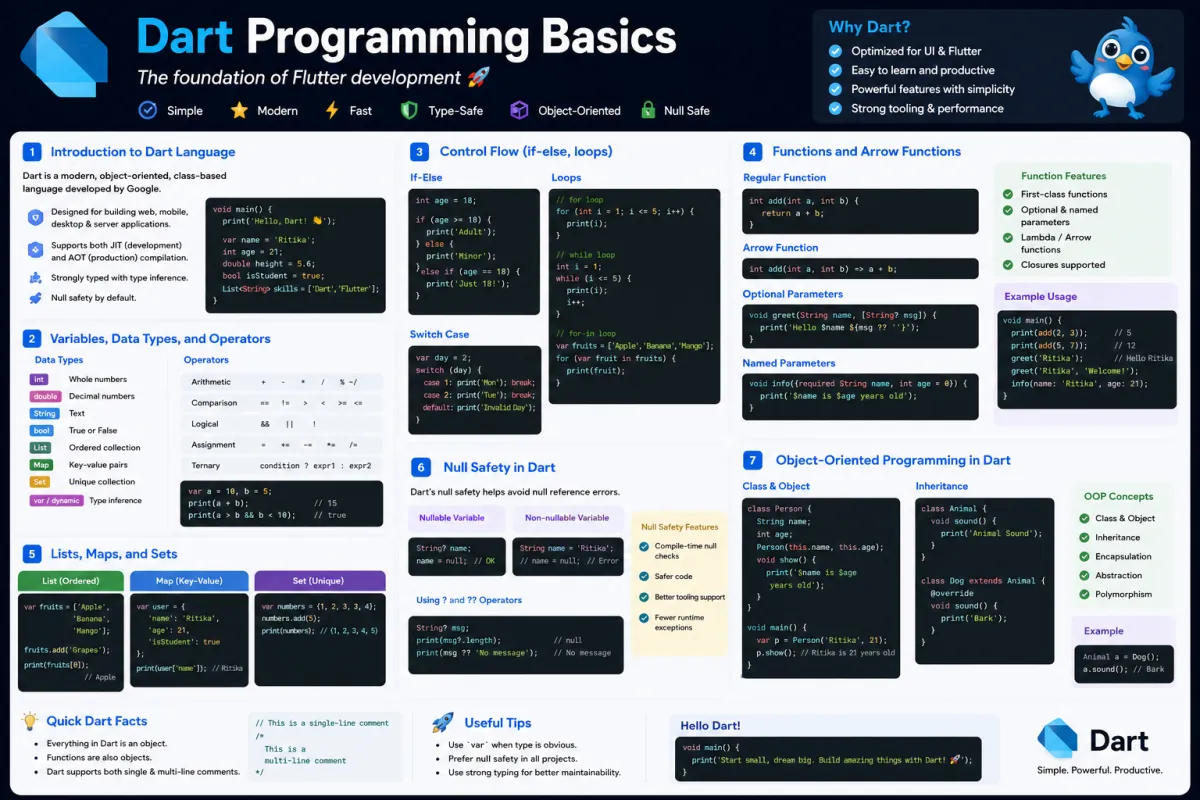
Task: Click the 'Hello Dart!' panel title
Action: (710, 726)
